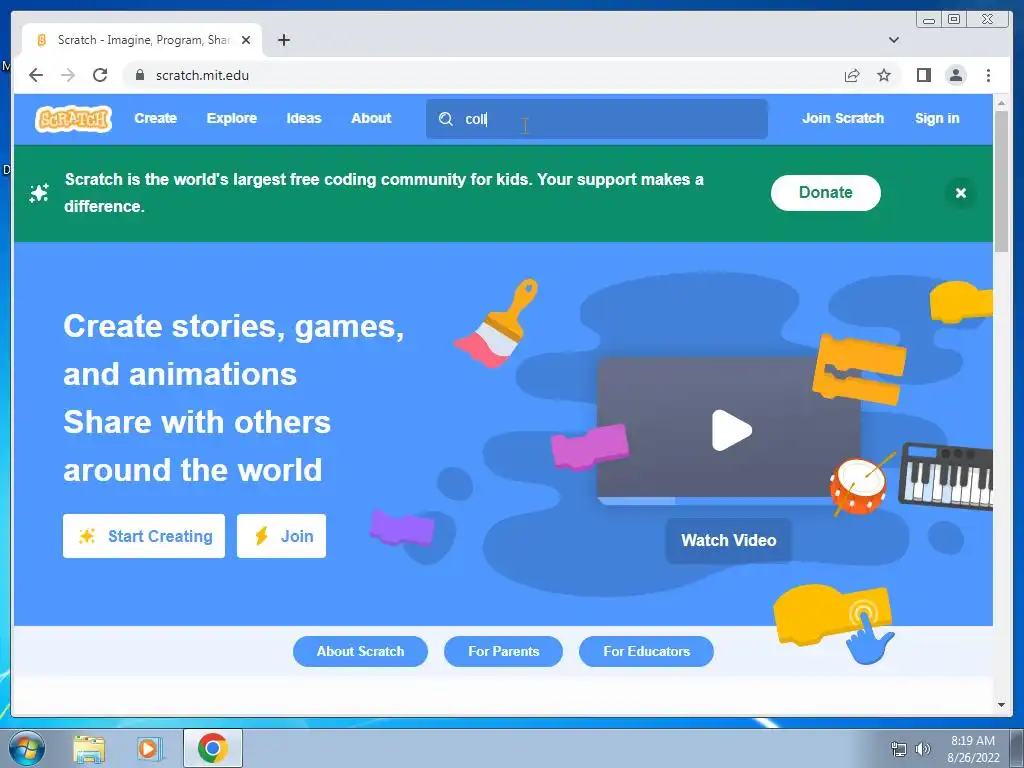Play the intro video
1024x768 pixels.
pyautogui.click(x=731, y=430)
